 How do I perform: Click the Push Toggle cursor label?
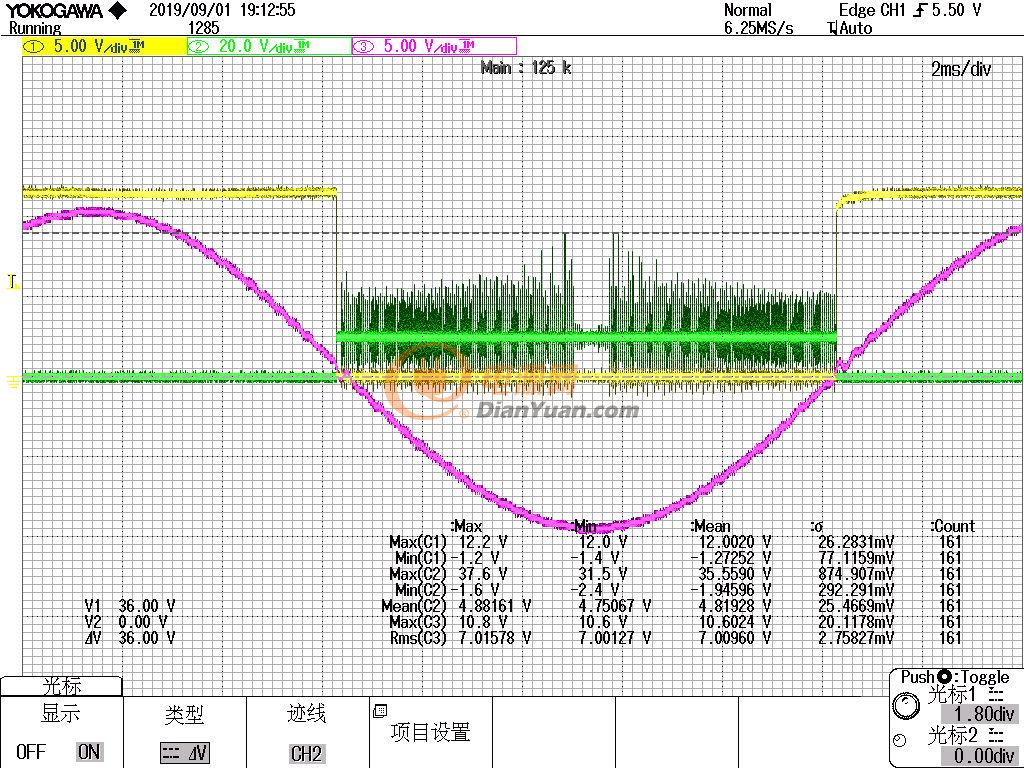point(956,677)
